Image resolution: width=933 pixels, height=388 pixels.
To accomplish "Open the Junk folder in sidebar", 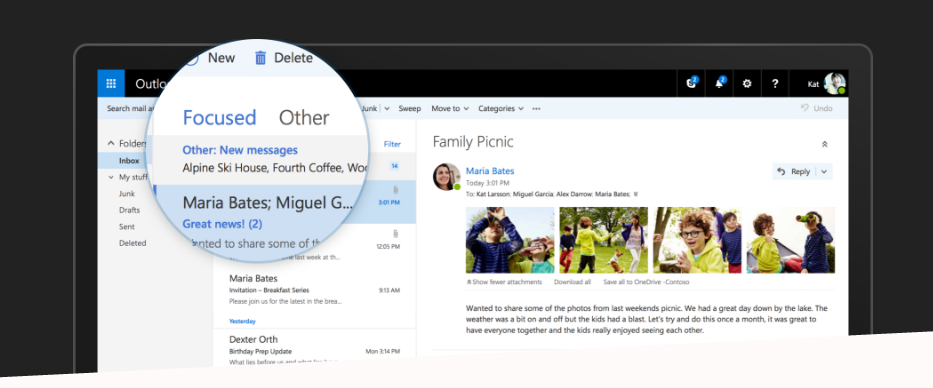I will (x=127, y=193).
